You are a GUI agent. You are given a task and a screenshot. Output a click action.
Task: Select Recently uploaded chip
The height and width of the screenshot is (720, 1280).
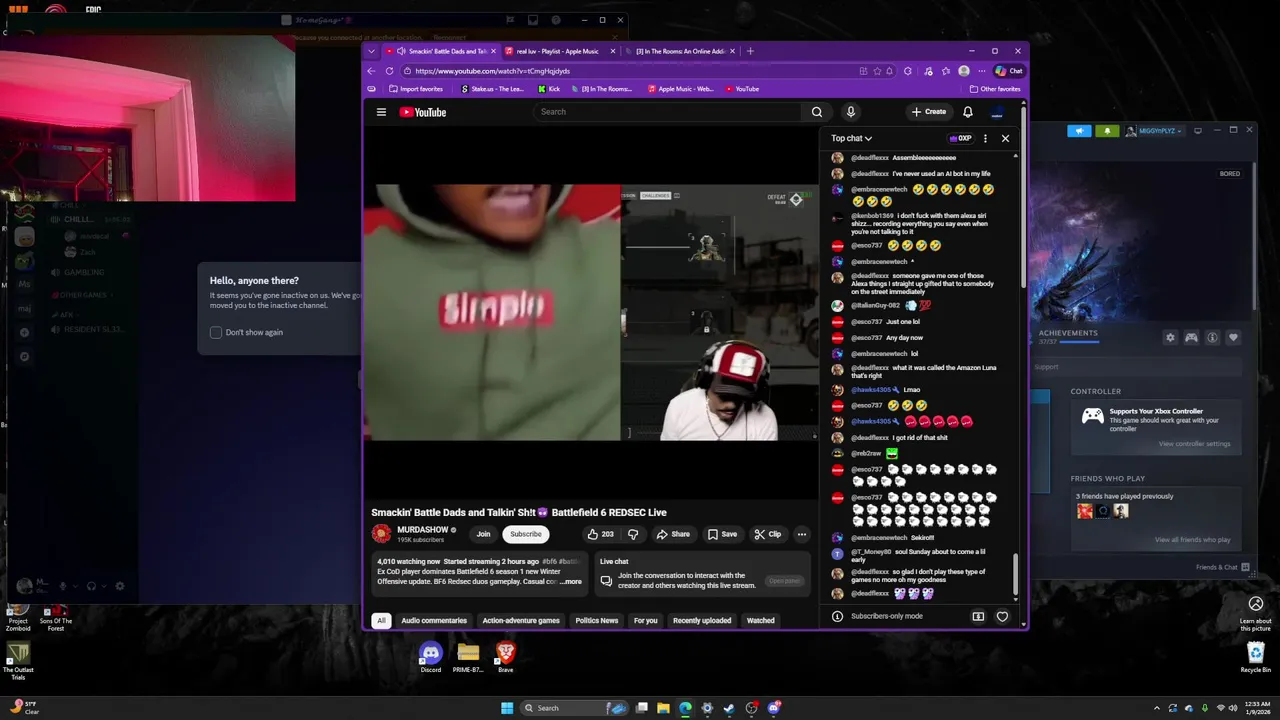point(702,620)
